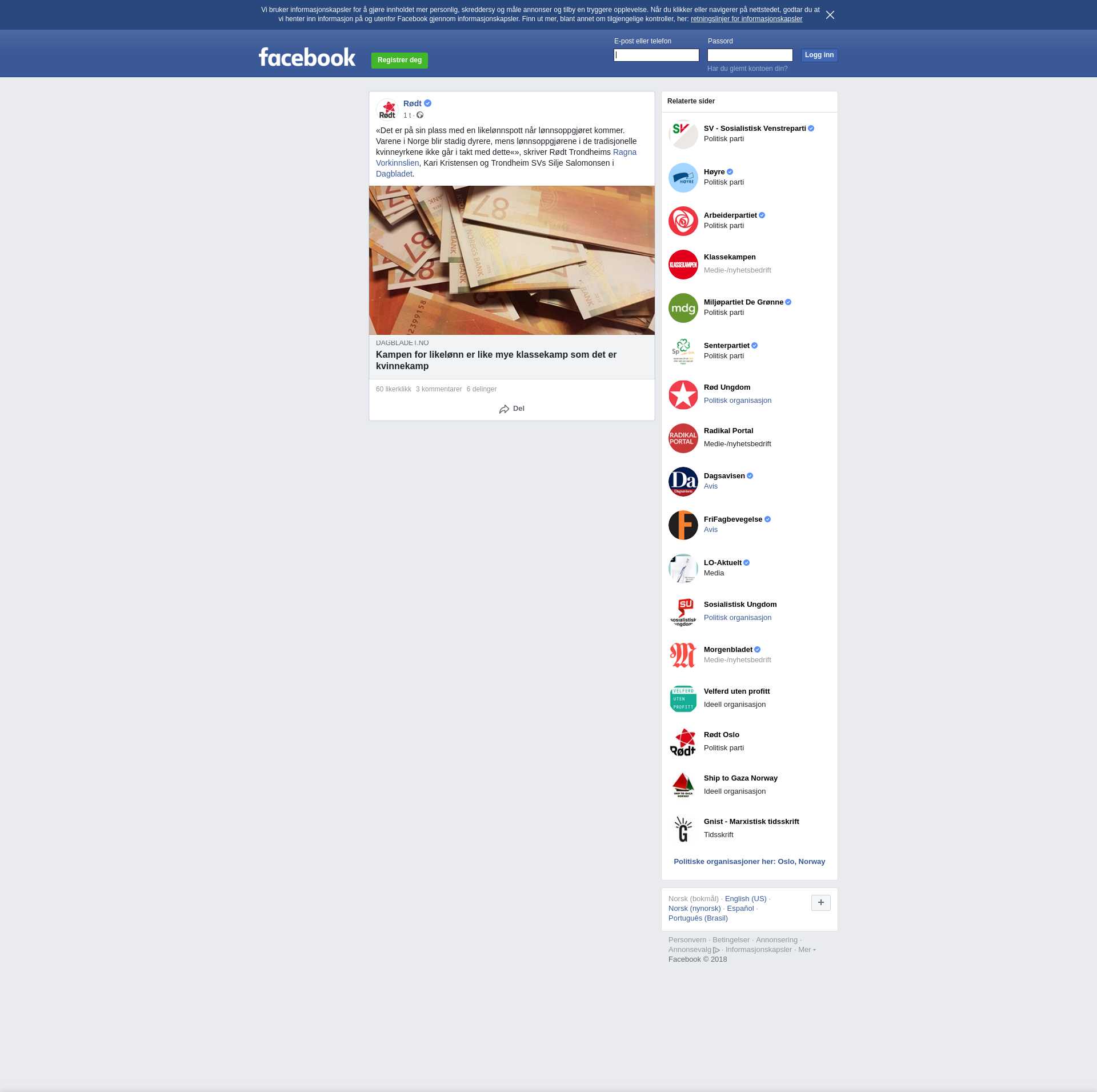Switch language to Norsk (nynorsk)

[x=695, y=909]
